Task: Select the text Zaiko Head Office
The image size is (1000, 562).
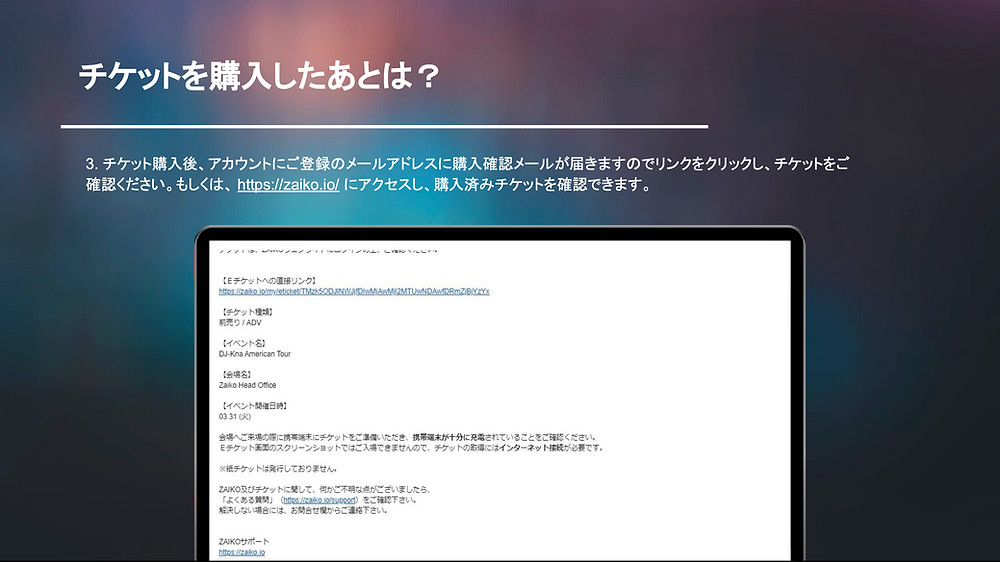Action: (x=247, y=385)
